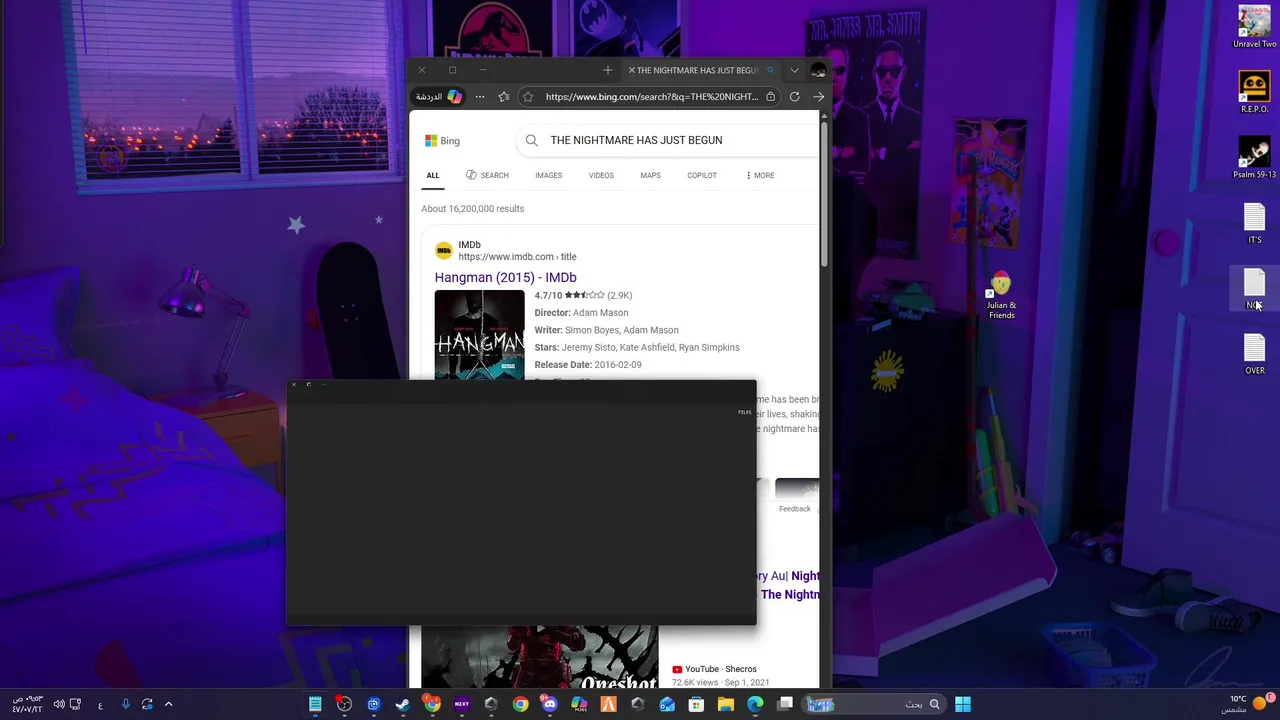
Task: Open the Hangman (2015) - IMDb link
Action: 505,277
